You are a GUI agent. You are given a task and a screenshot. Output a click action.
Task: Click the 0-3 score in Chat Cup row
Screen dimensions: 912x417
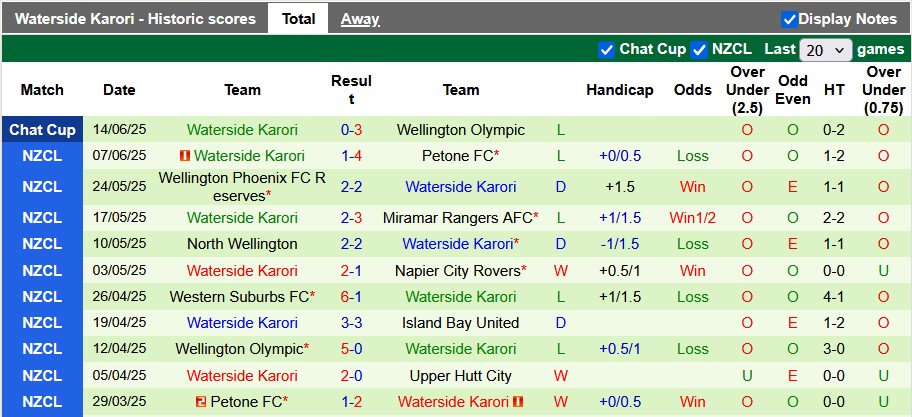point(351,130)
